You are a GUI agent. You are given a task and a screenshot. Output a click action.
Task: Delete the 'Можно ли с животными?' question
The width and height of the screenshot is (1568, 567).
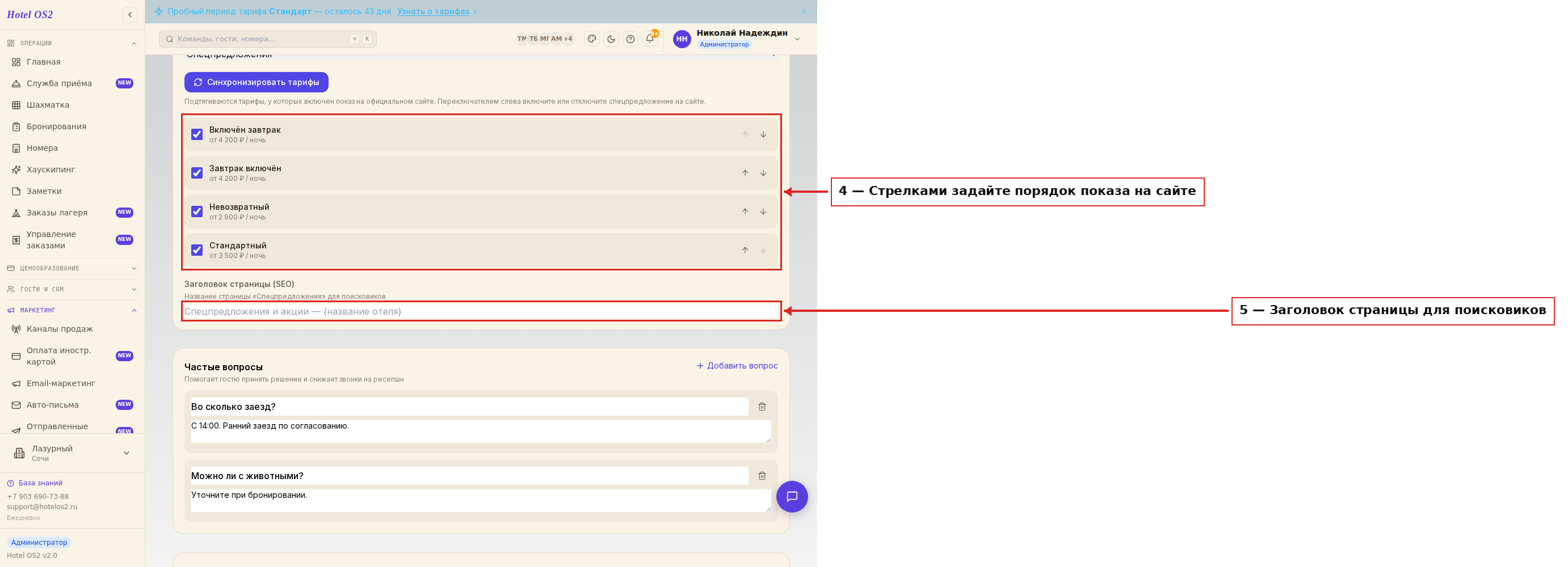tap(762, 476)
